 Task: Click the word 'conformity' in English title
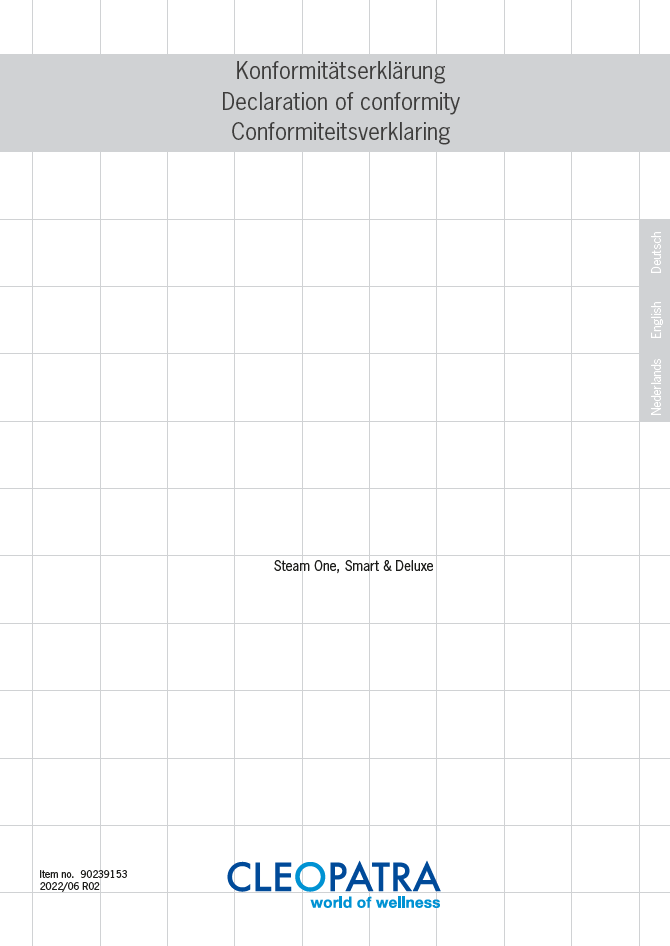pos(410,101)
